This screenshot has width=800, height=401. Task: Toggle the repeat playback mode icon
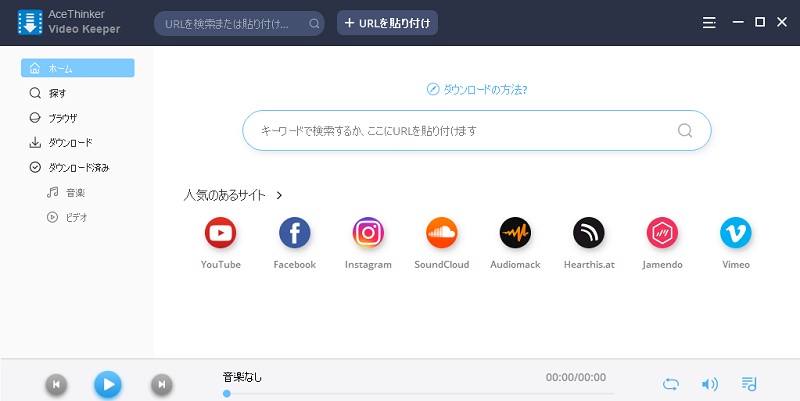click(x=670, y=384)
